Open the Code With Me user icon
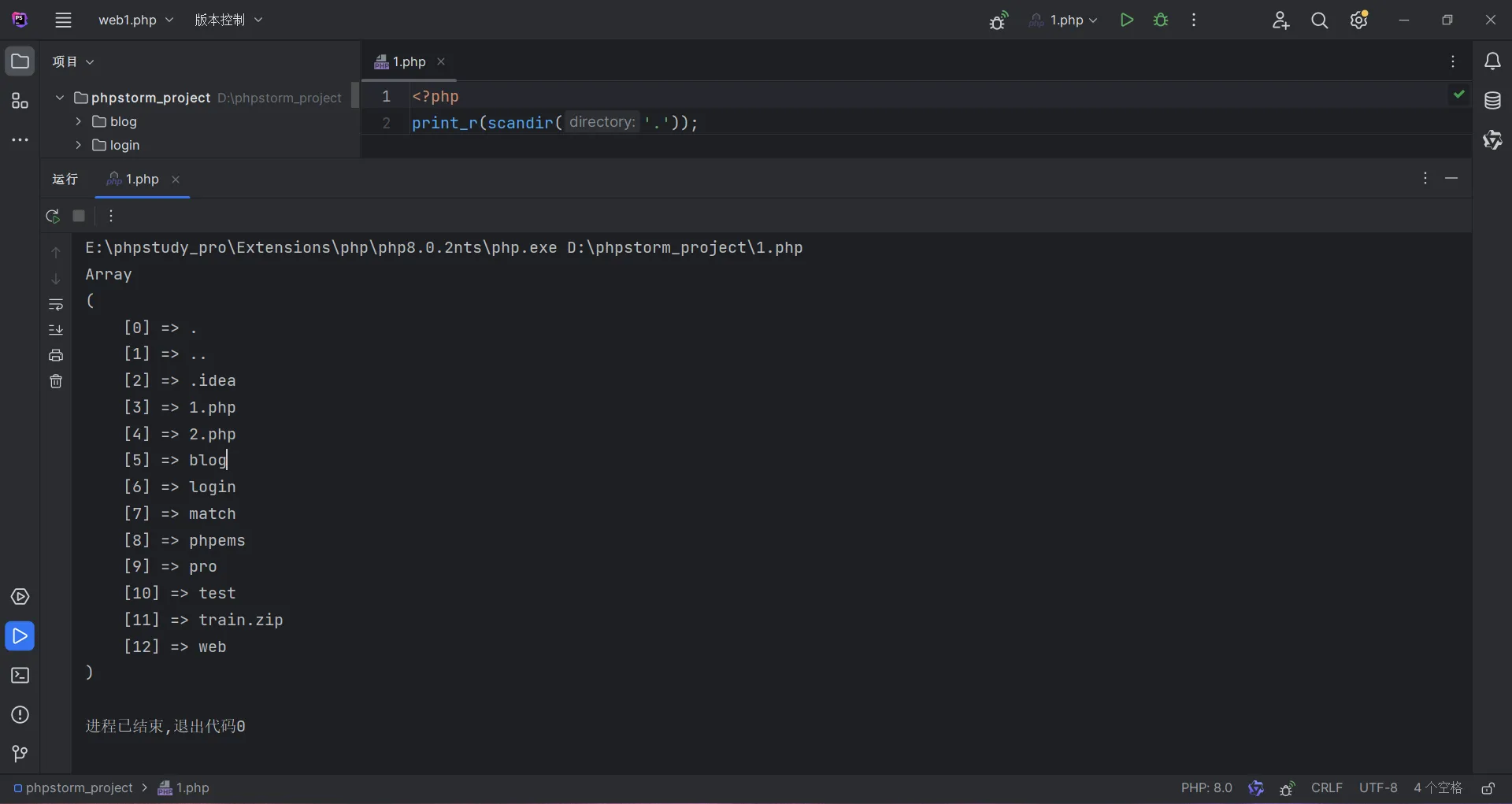 [x=1280, y=20]
